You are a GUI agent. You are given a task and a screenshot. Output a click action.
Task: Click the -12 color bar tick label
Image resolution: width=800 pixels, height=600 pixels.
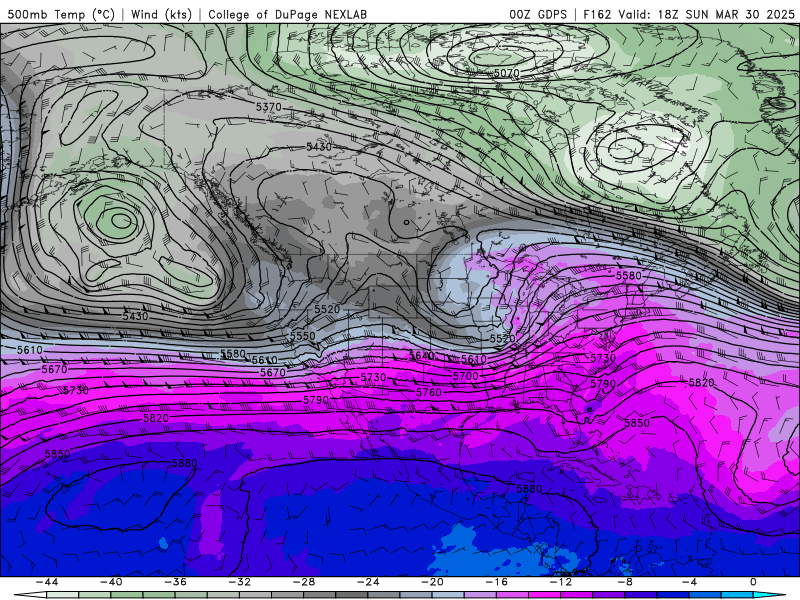coord(561,582)
